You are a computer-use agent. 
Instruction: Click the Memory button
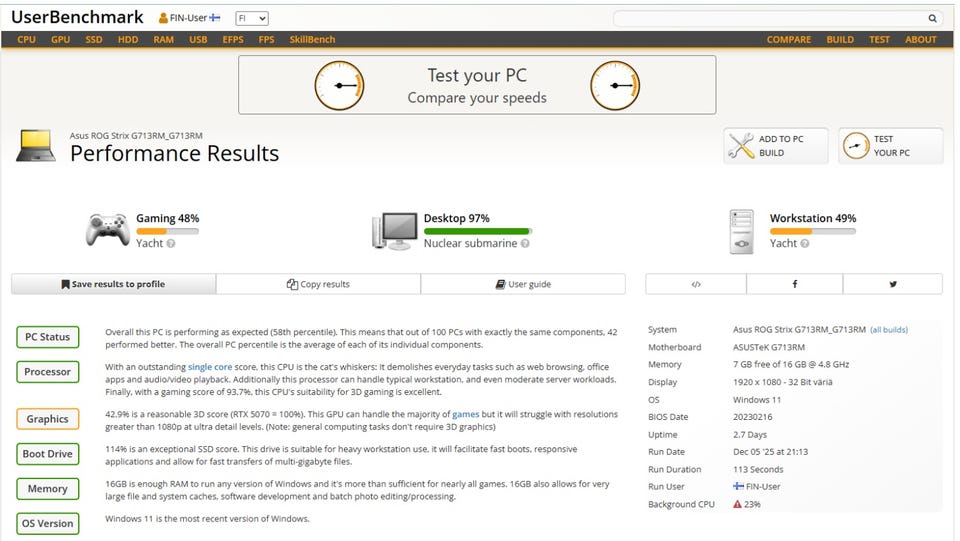48,489
